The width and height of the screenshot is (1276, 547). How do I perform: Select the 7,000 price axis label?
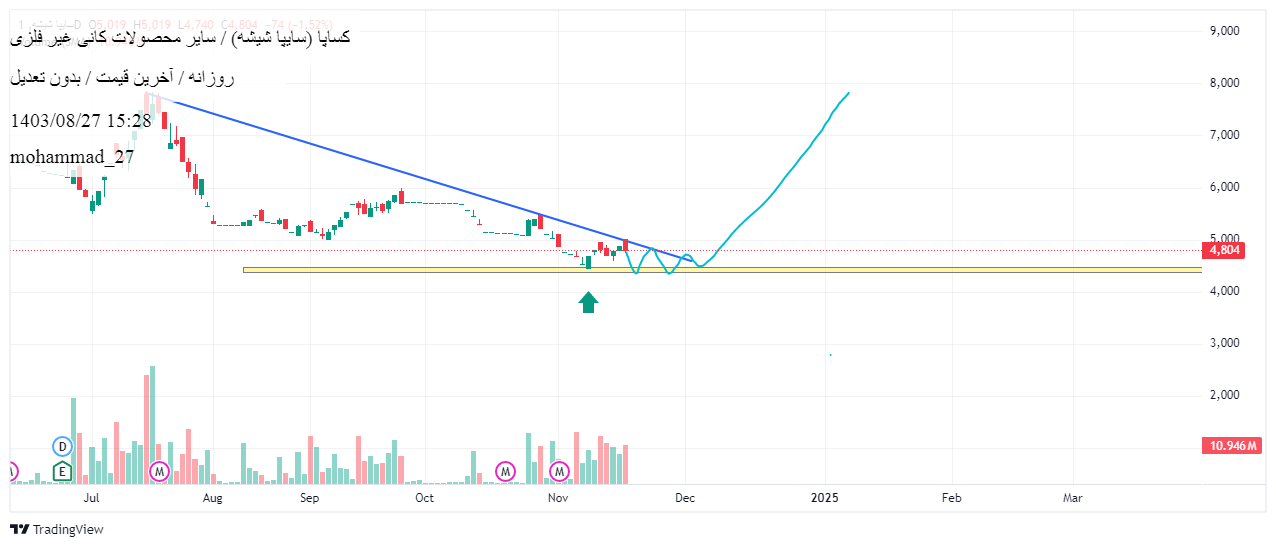1224,135
